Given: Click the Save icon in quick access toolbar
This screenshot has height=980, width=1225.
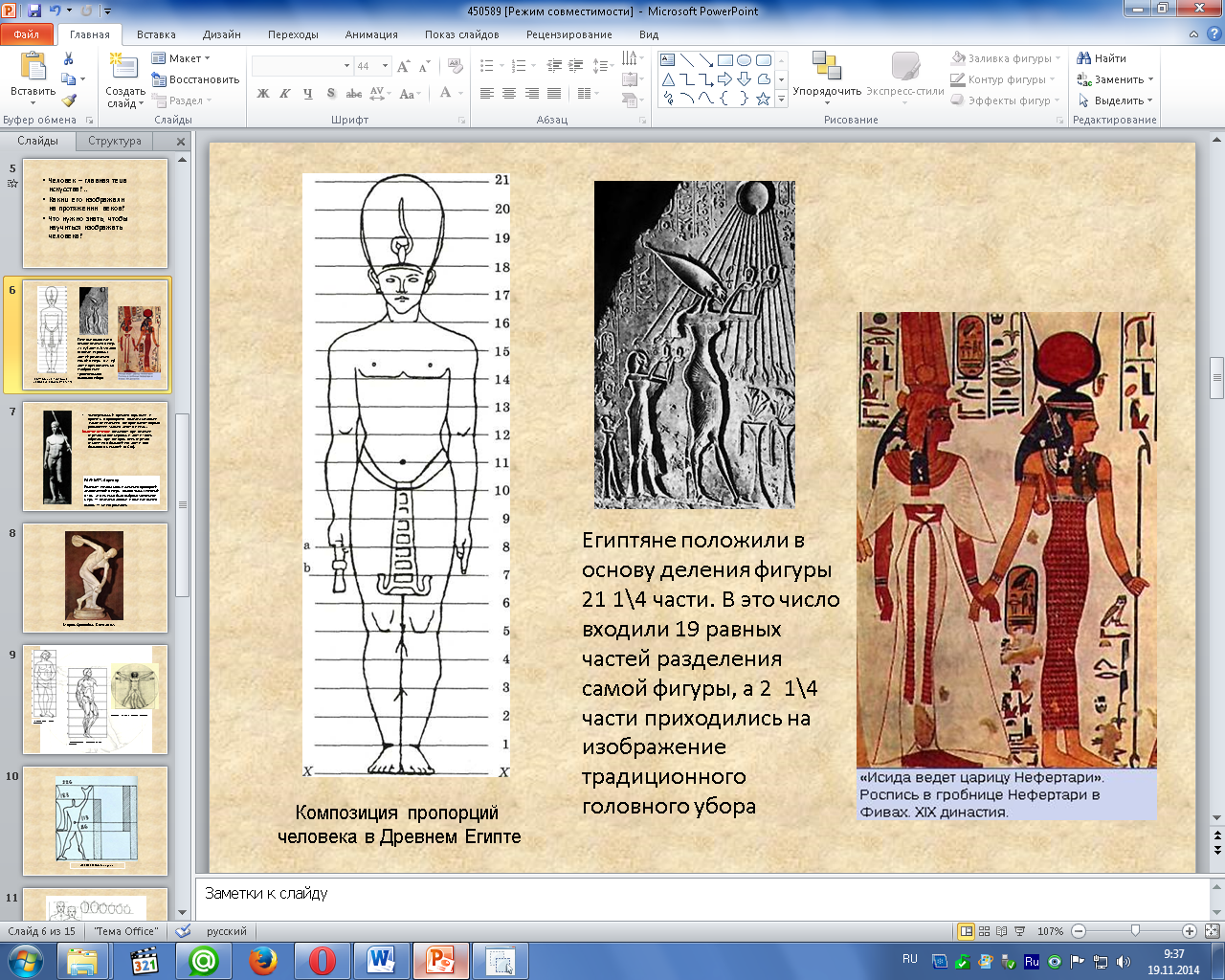Looking at the screenshot, I should point(34,11).
